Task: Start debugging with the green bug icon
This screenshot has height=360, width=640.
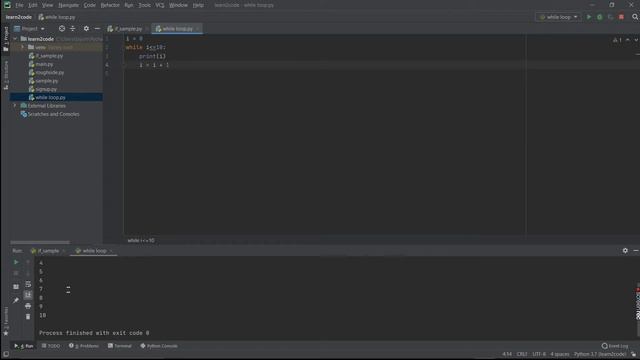Action: 600,17
